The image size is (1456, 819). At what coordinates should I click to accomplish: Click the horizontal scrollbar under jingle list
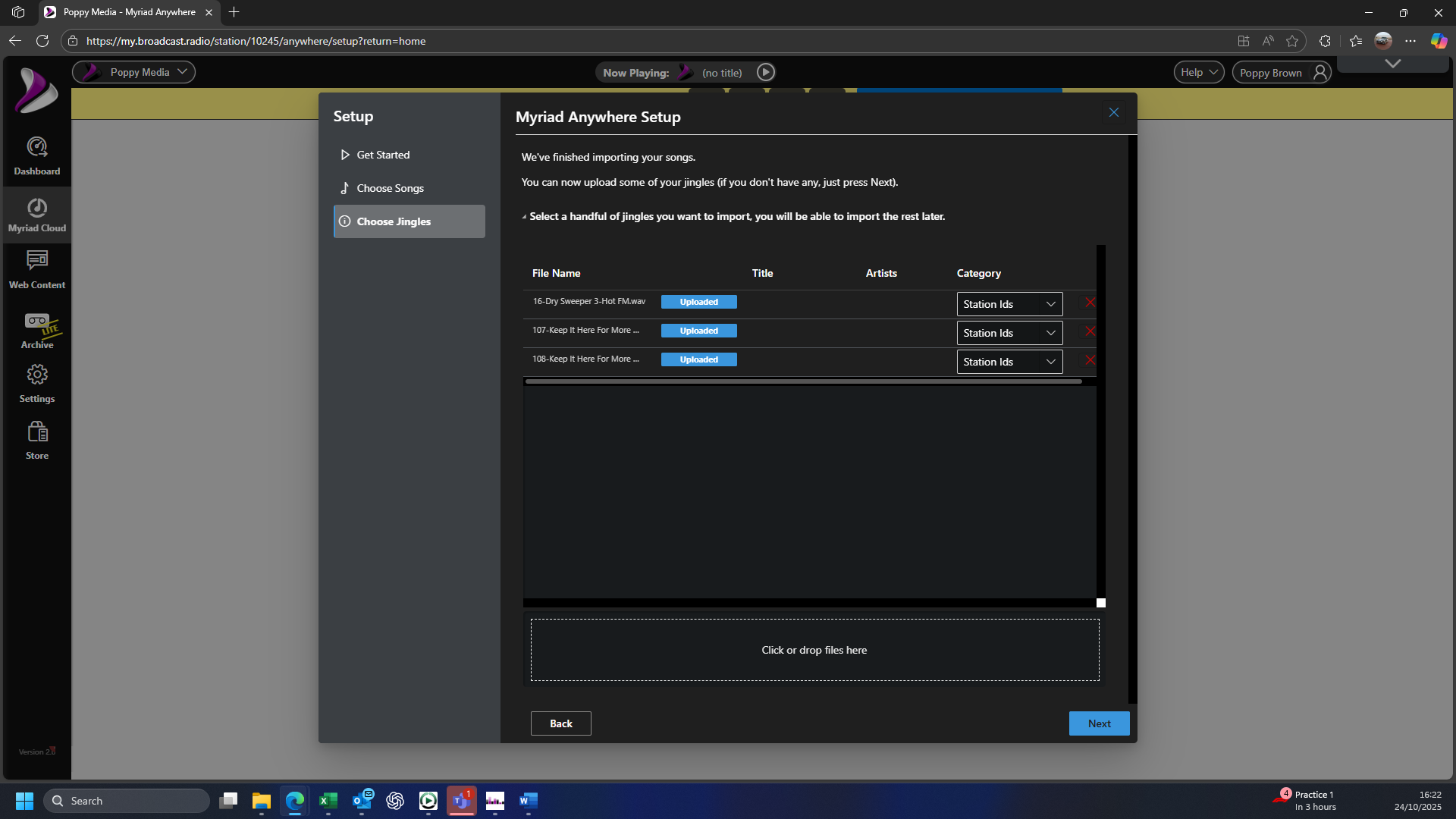tap(803, 381)
